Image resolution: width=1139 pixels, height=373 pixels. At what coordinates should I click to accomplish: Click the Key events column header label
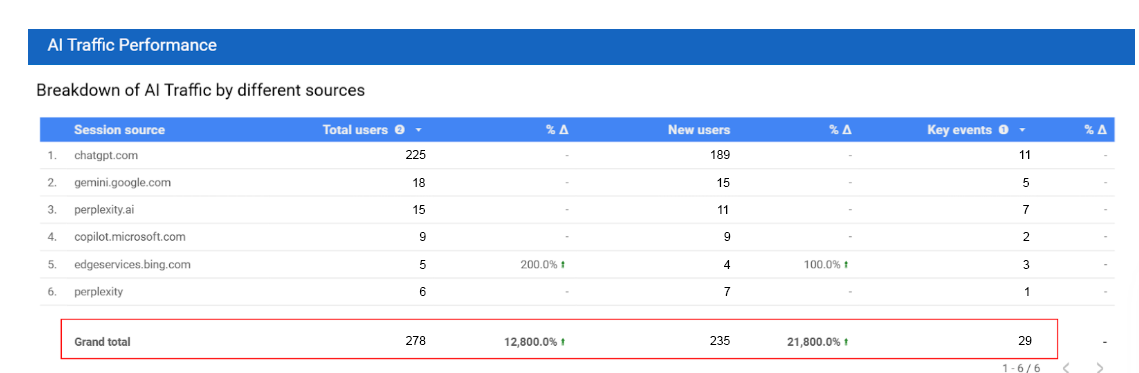960,130
